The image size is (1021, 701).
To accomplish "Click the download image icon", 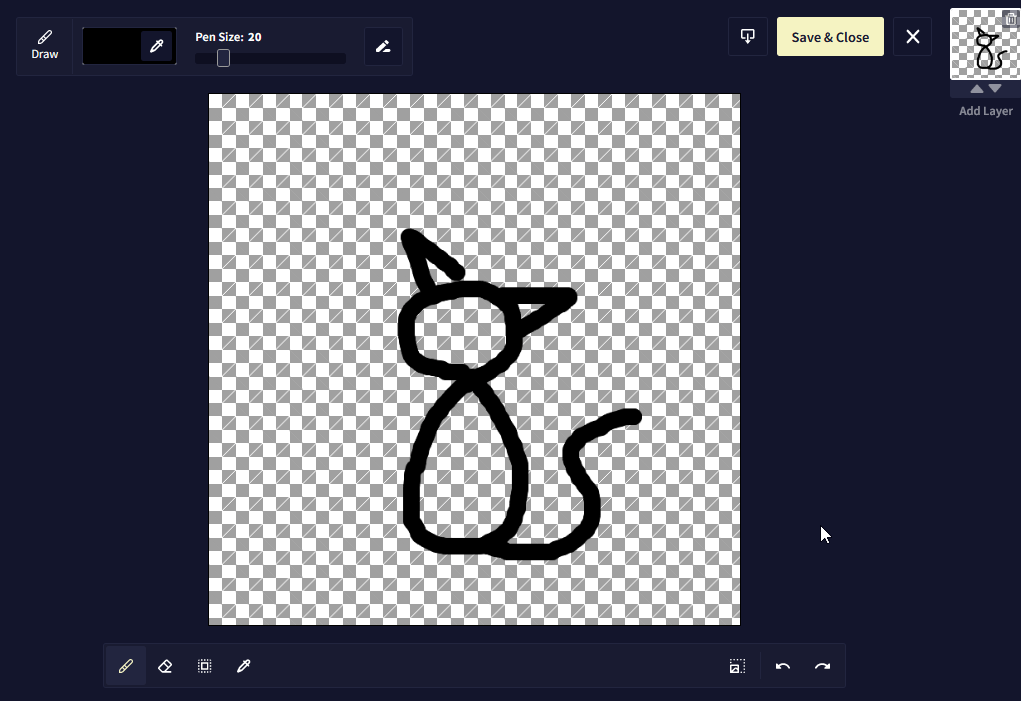I will pos(747,37).
